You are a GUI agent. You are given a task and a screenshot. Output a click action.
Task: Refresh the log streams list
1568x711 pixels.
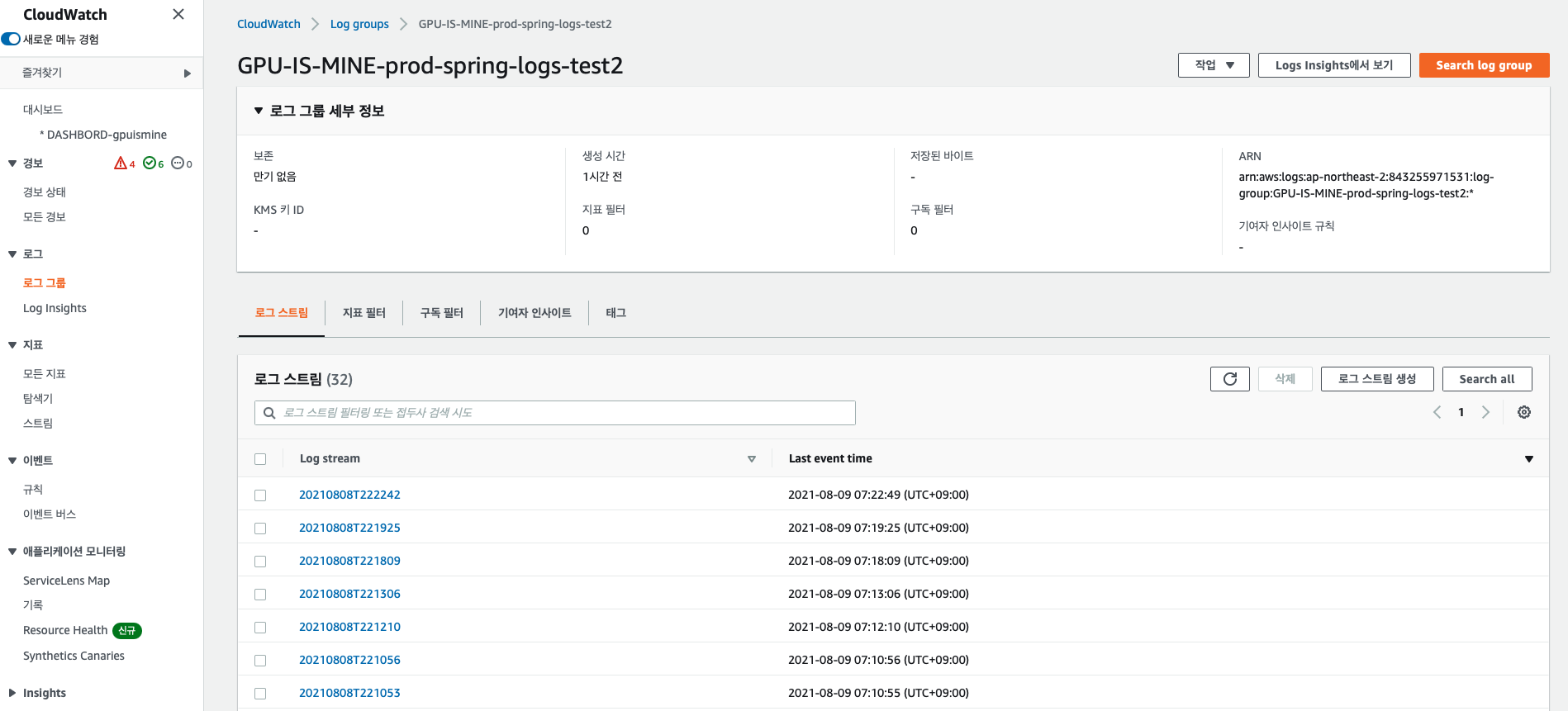[1230, 379]
